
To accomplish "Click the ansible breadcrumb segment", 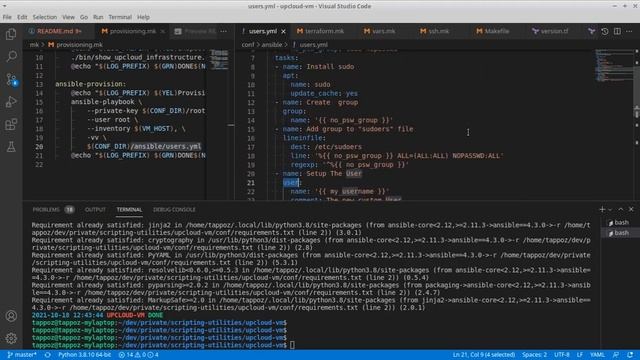I will click(x=272, y=45).
